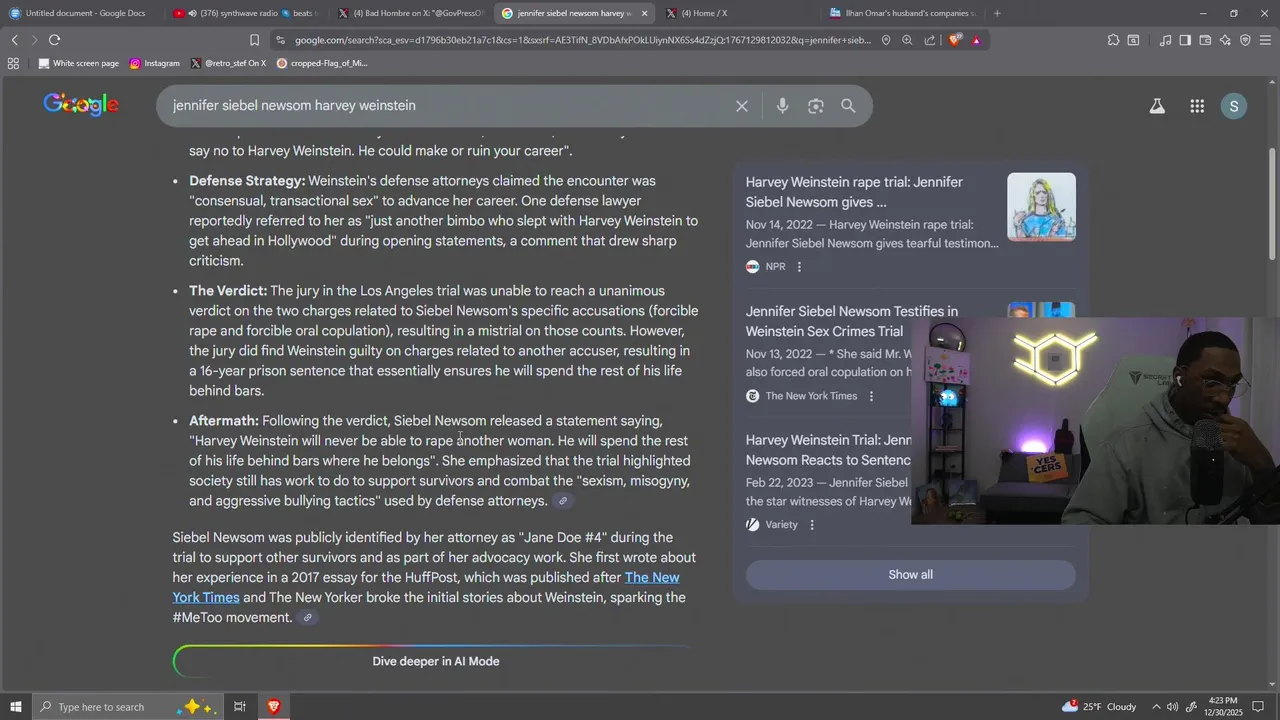Open the Google account avatar S
Viewport: 1280px width, 720px height.
pos(1234,106)
